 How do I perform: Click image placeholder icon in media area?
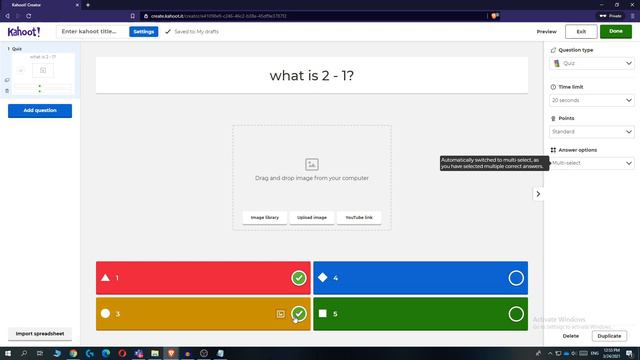(312, 164)
